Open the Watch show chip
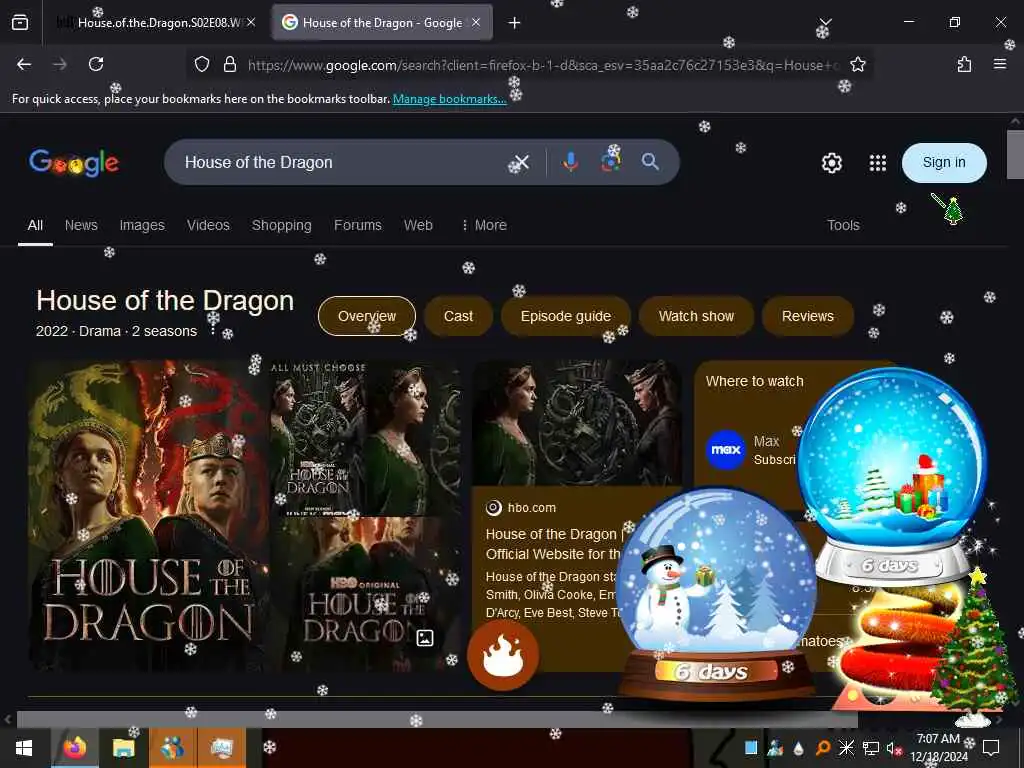1024x768 pixels. pos(696,316)
